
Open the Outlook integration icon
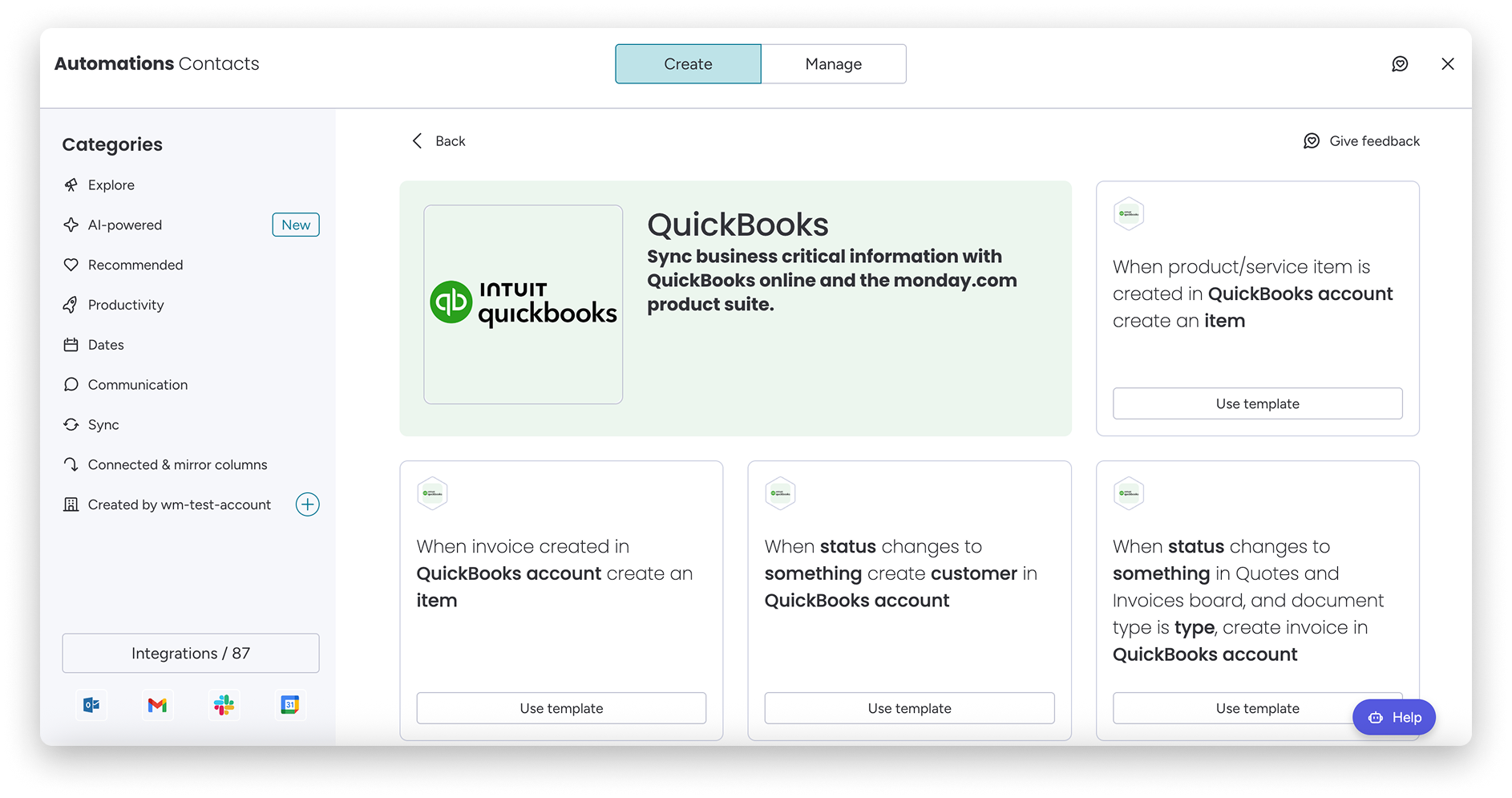point(91,705)
